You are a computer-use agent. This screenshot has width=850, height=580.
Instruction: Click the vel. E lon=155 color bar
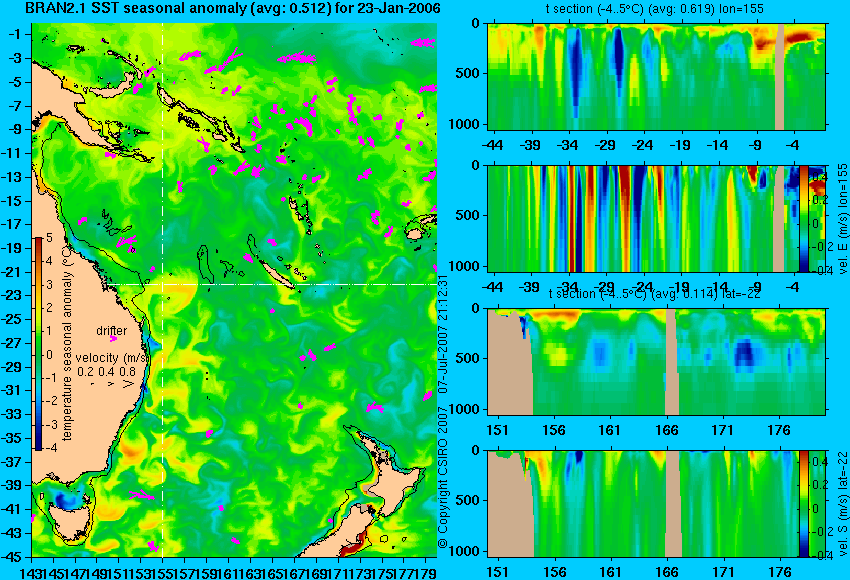[804, 218]
